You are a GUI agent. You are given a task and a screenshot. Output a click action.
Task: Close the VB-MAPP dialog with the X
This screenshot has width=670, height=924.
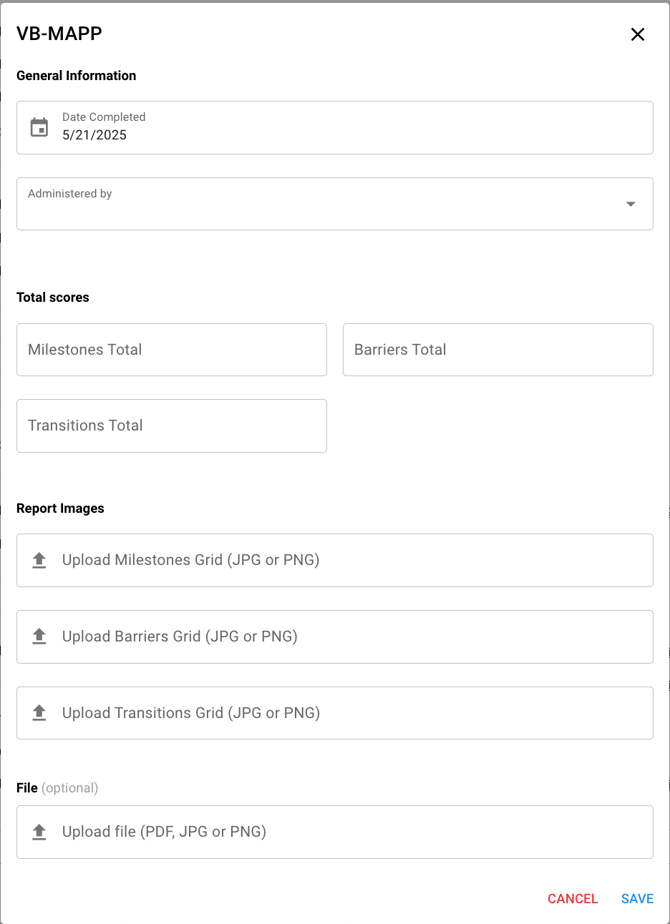click(637, 35)
